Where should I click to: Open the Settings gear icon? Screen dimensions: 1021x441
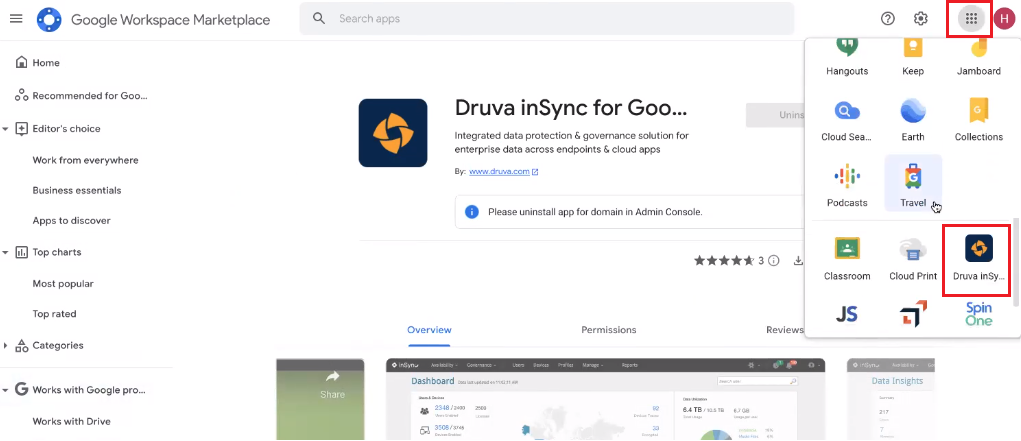[x=920, y=18]
